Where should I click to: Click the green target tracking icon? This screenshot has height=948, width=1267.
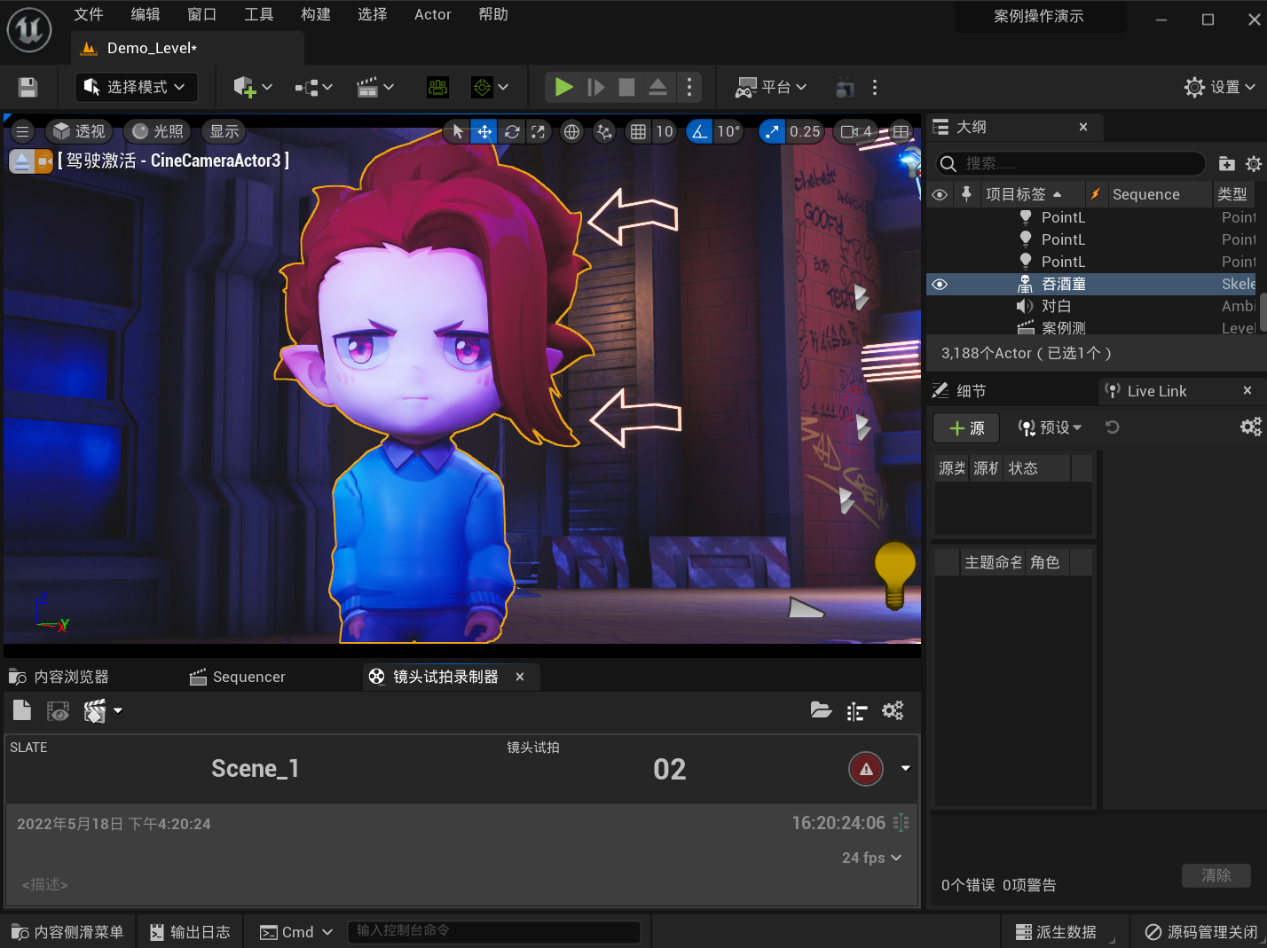[x=483, y=87]
